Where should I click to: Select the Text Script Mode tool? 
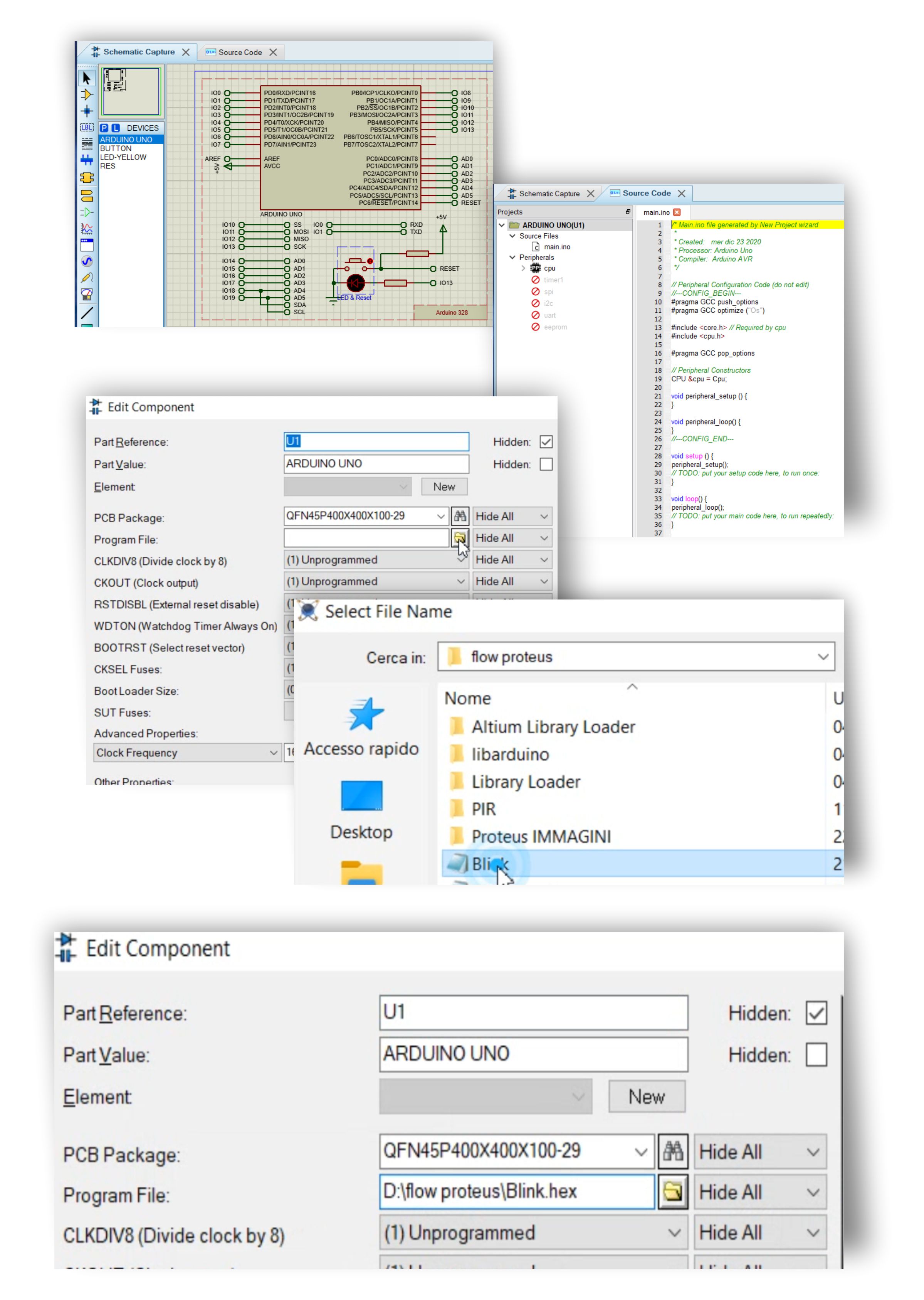pyautogui.click(x=86, y=144)
